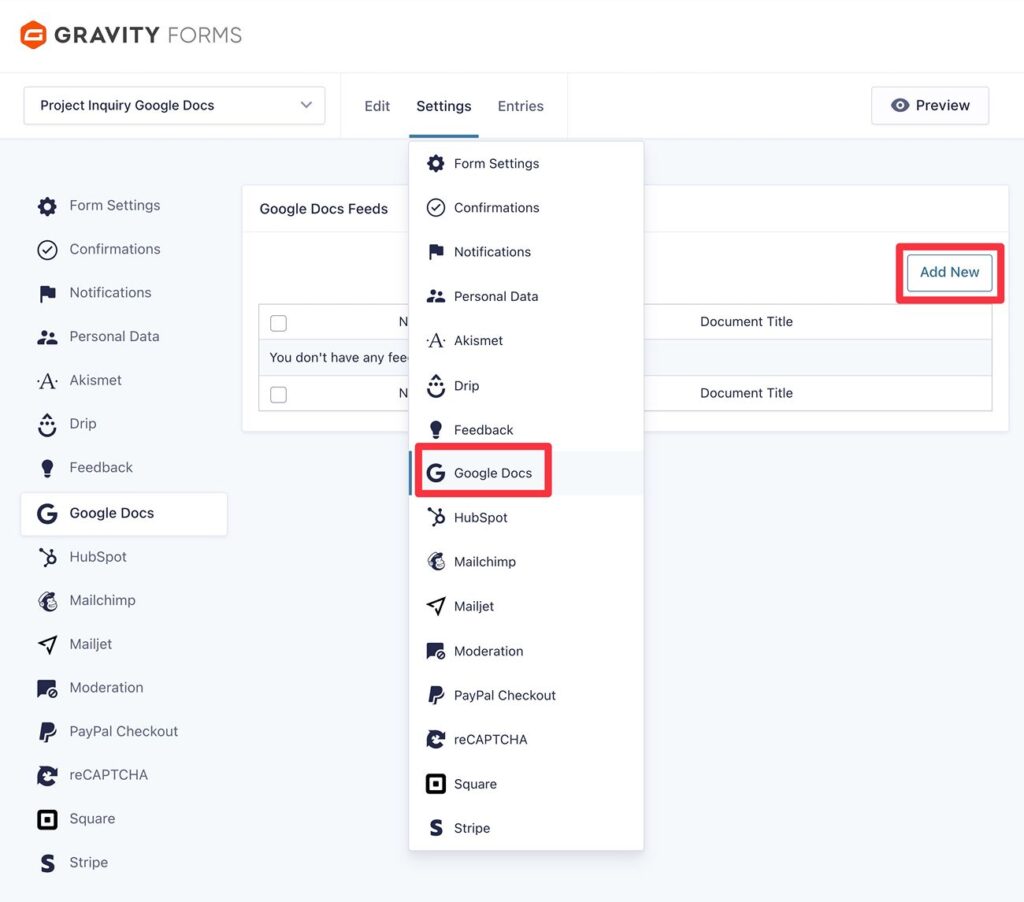The image size is (1024, 902).
Task: Check the select-all checkbox in table header
Action: click(278, 323)
